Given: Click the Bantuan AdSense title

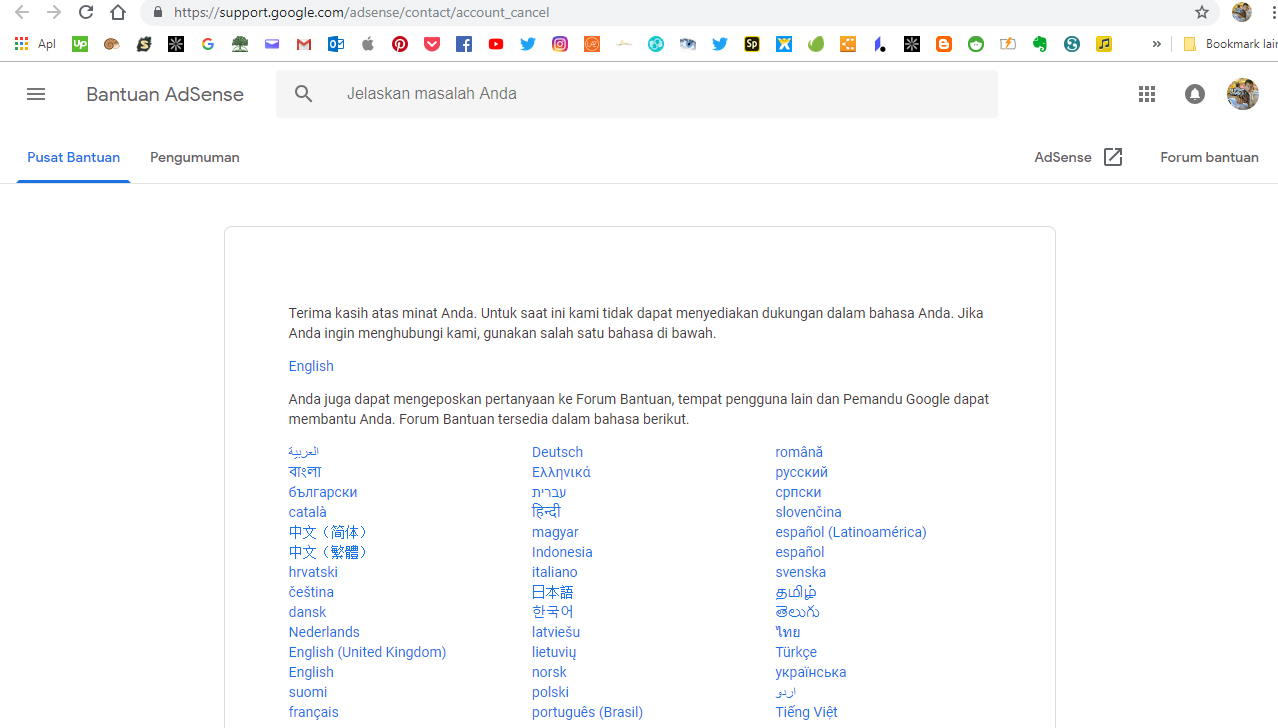Looking at the screenshot, I should point(165,94).
